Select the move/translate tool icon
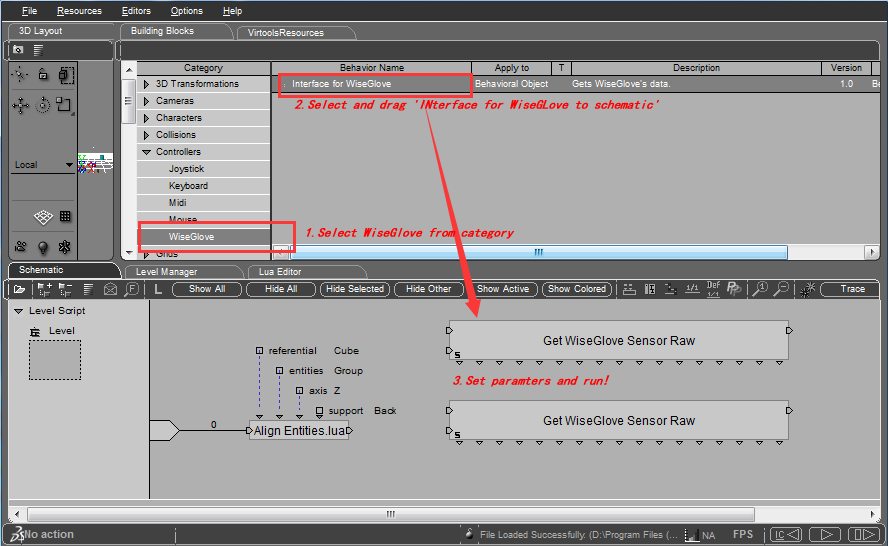Screen dimensions: 888x546 (20, 105)
